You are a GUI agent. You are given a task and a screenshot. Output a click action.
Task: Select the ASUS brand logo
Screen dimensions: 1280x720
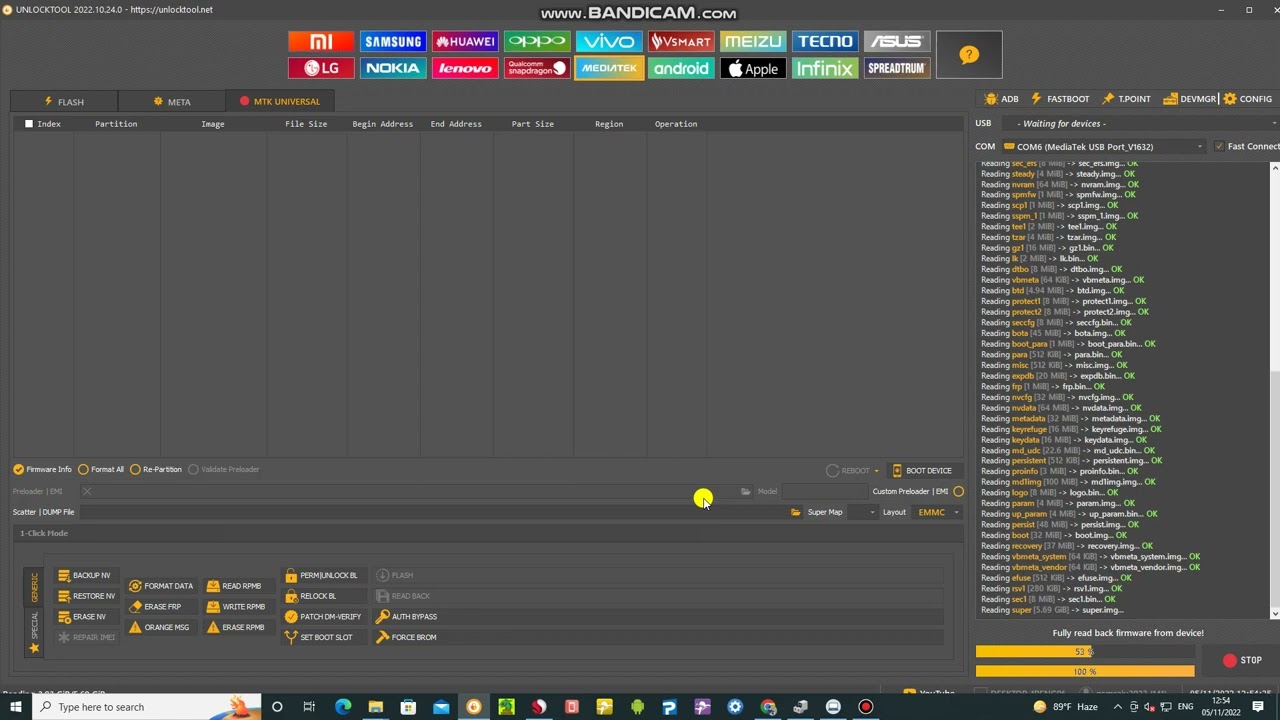pyautogui.click(x=897, y=41)
